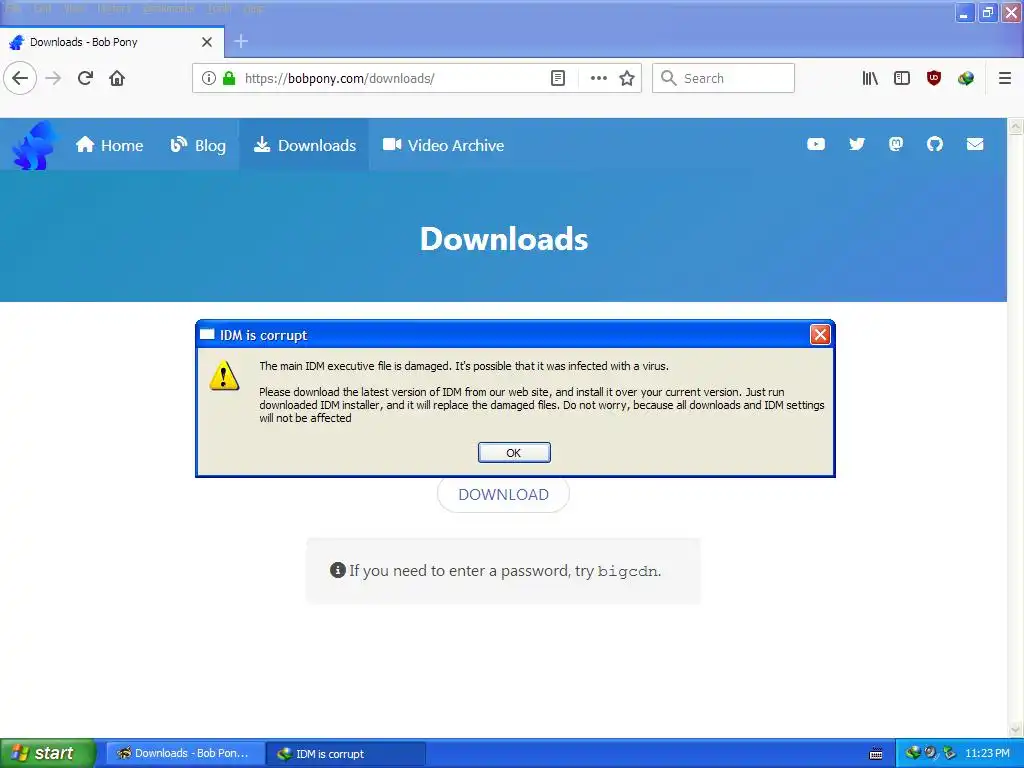This screenshot has height=768, width=1024.
Task: Click the IDM extension icon in toolbar
Action: tap(966, 78)
